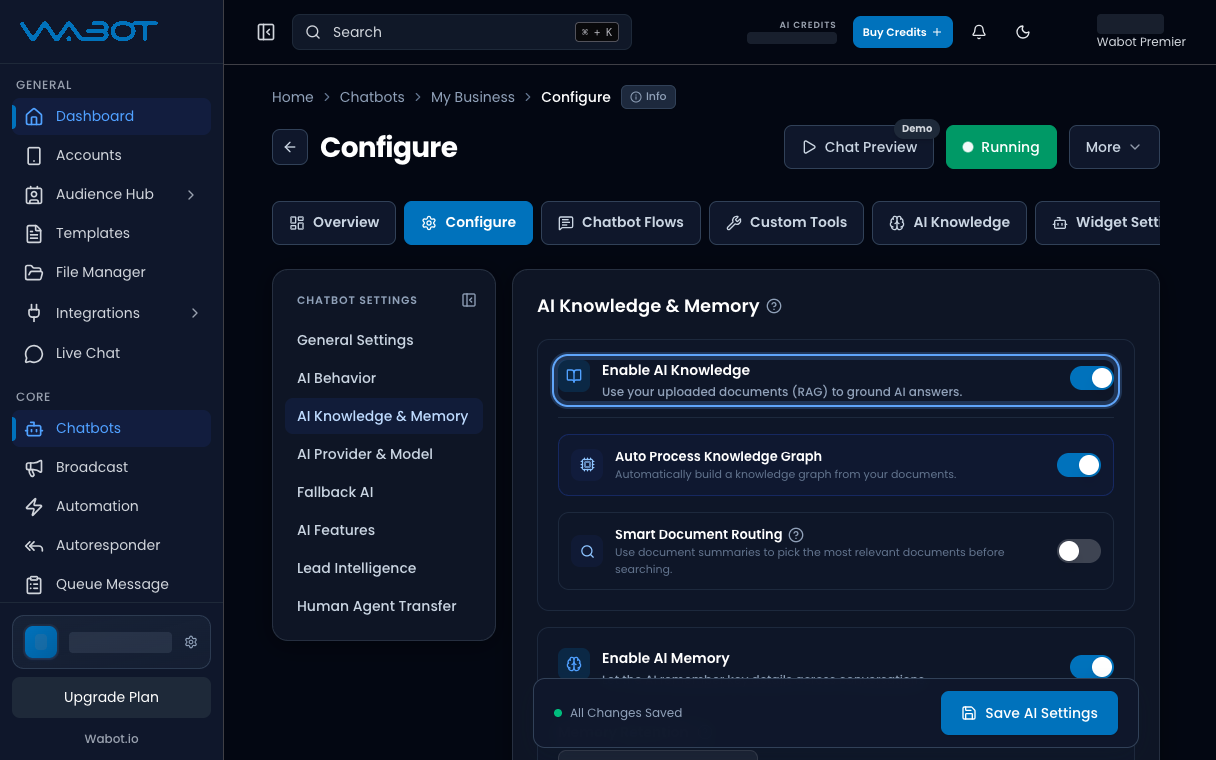Select the Configure tab

coord(468,222)
